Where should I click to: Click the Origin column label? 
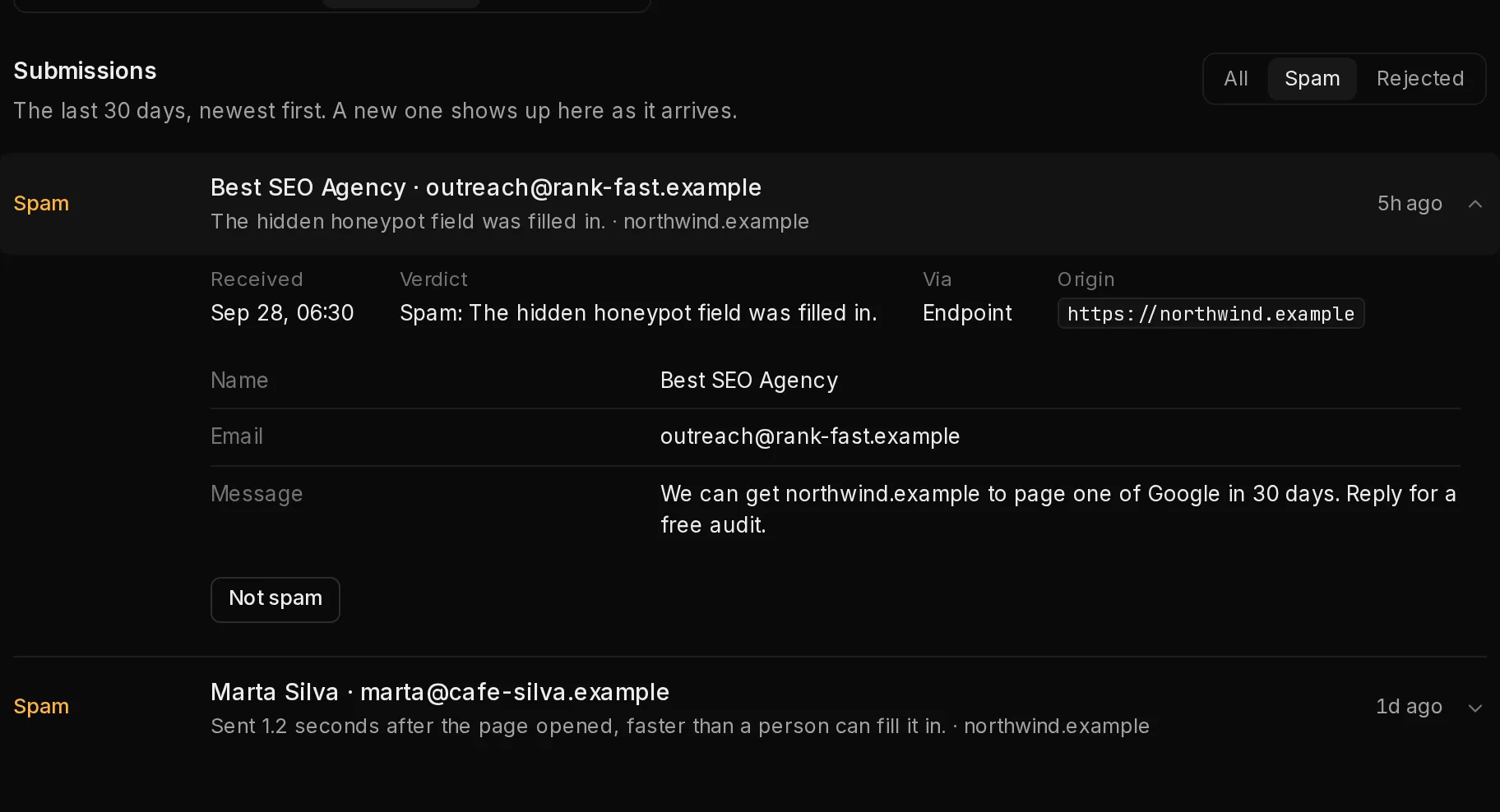[x=1086, y=279]
